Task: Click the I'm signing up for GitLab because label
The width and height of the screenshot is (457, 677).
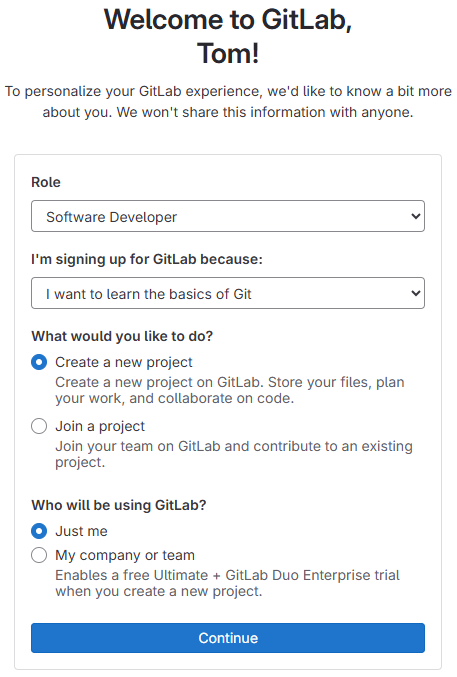Action: pos(147,259)
